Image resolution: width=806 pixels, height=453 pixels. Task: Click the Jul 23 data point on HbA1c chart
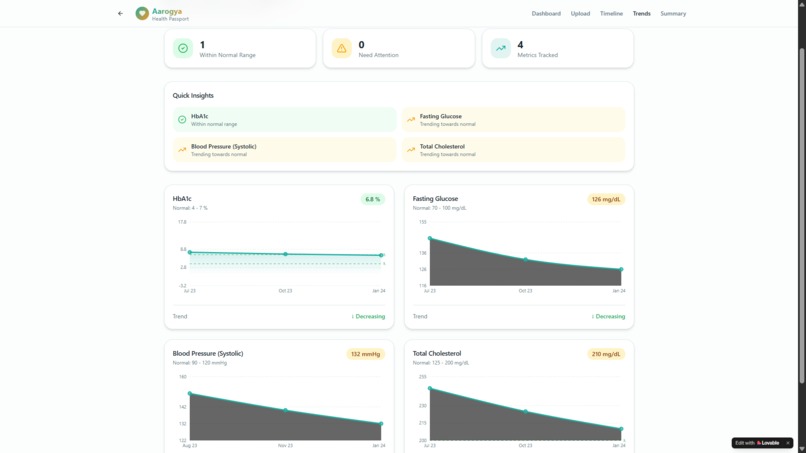[x=190, y=252]
